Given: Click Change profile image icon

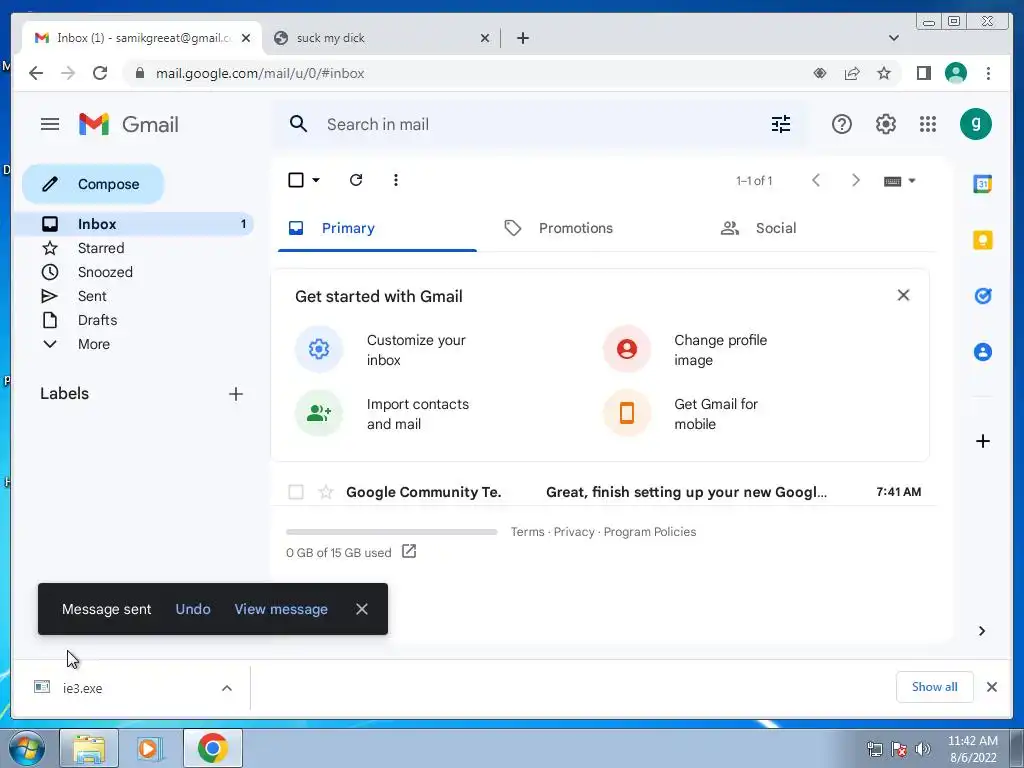Looking at the screenshot, I should pyautogui.click(x=627, y=349).
